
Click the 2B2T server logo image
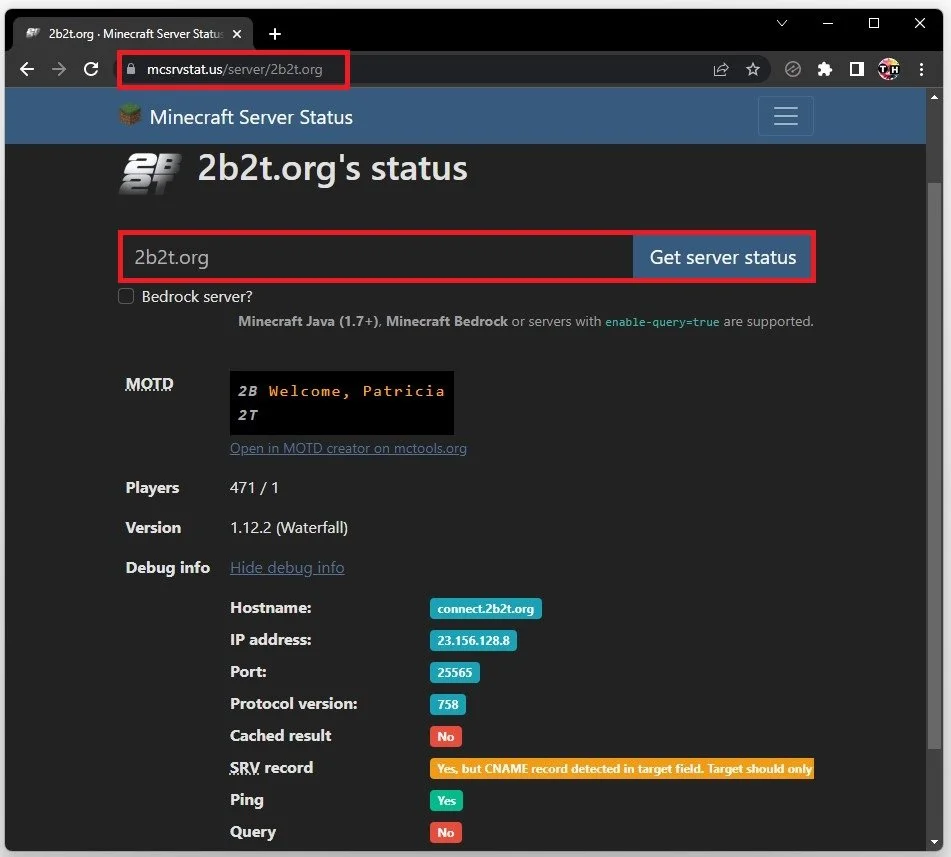[x=150, y=173]
